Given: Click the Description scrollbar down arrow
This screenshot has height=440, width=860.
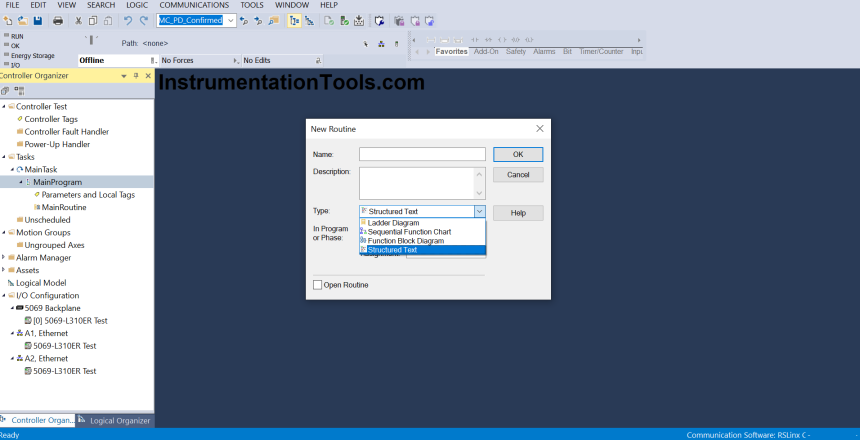Looking at the screenshot, I should pos(480,193).
